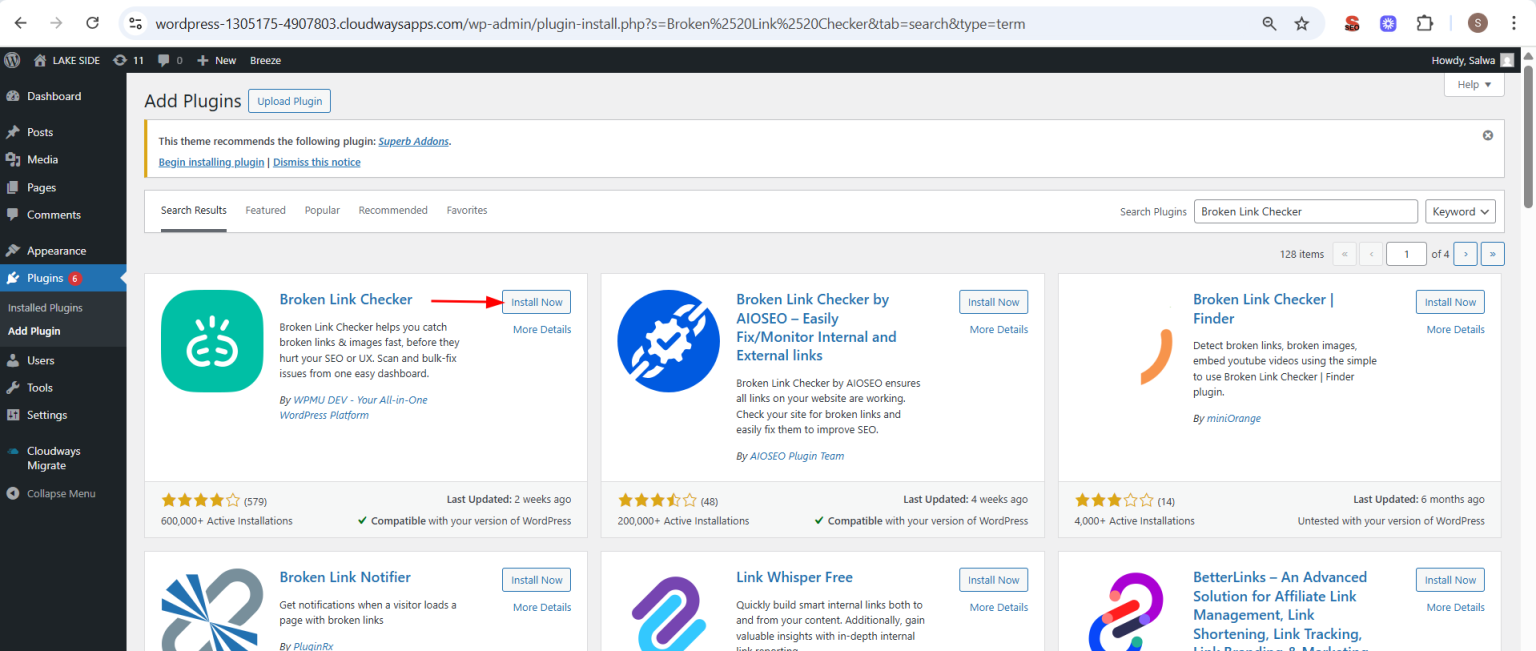Open the Breeze admin bar menu

(x=265, y=60)
